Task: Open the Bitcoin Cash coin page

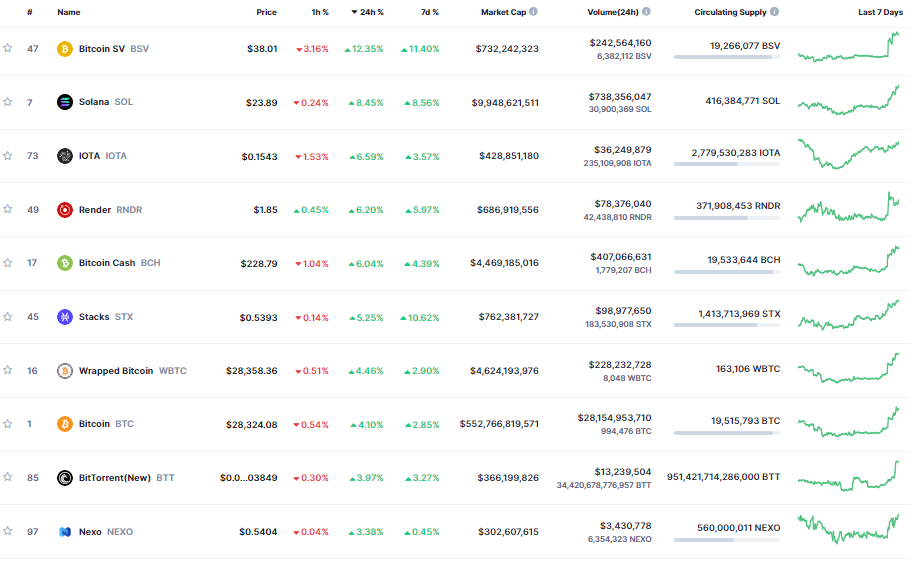Action: [108, 263]
